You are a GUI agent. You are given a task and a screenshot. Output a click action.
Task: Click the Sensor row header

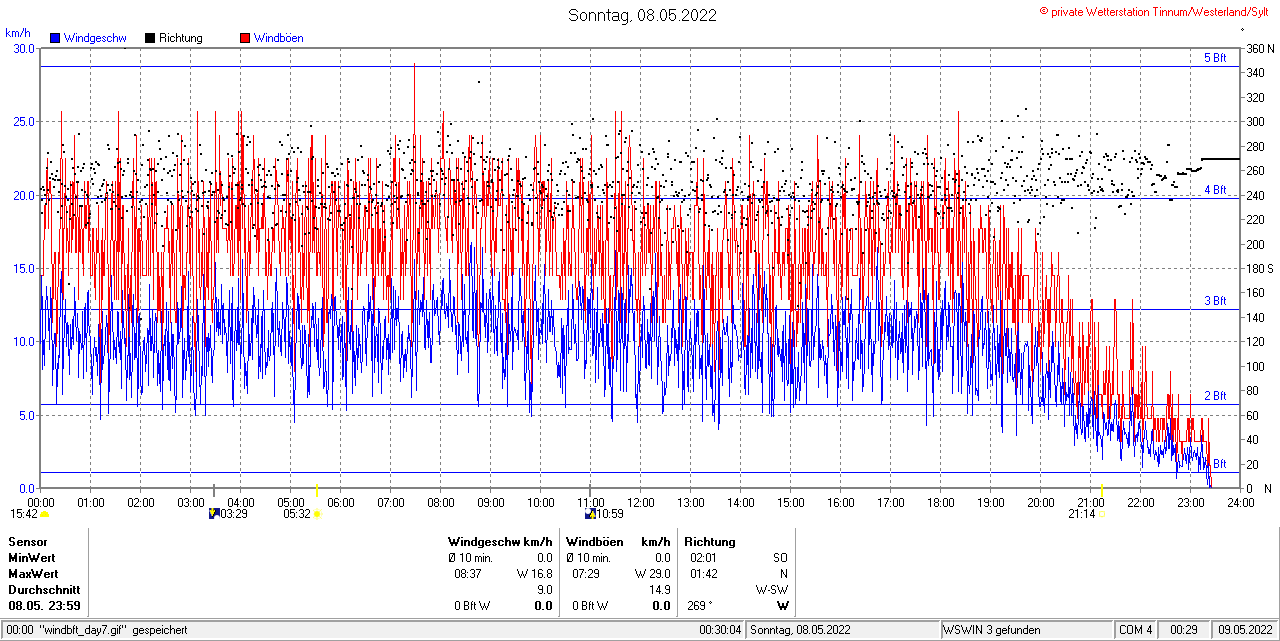coord(27,542)
